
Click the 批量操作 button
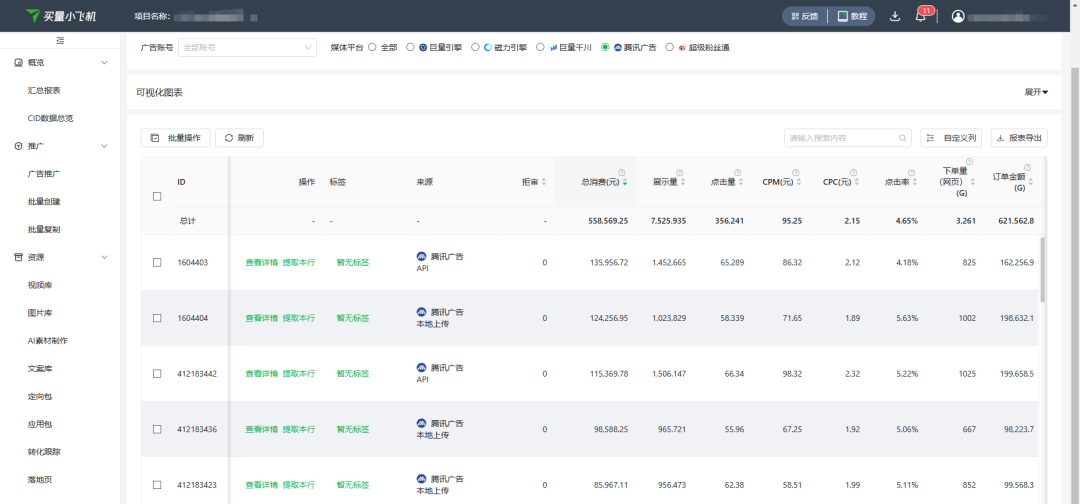click(176, 138)
